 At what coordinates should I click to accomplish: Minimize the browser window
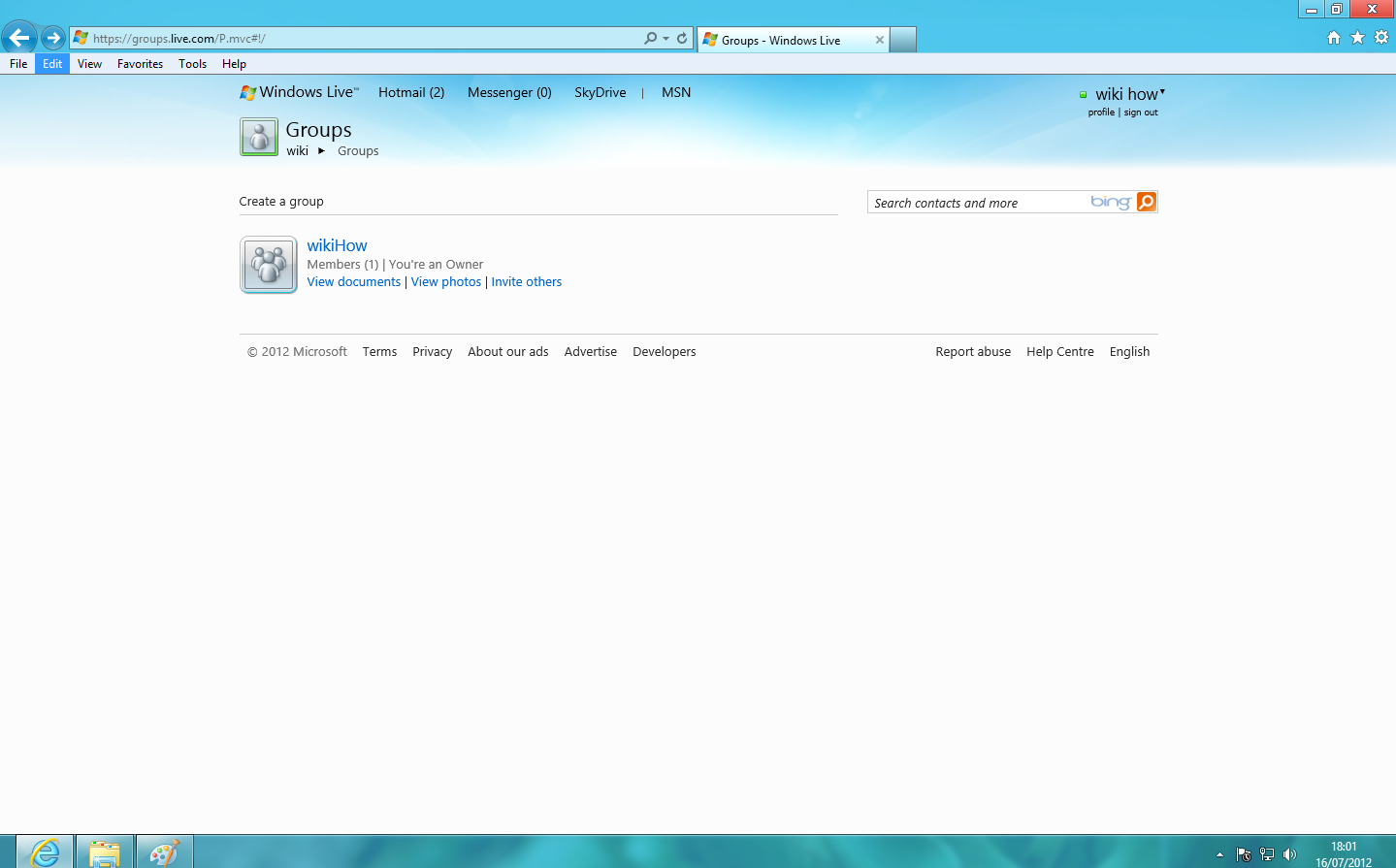coord(1312,9)
